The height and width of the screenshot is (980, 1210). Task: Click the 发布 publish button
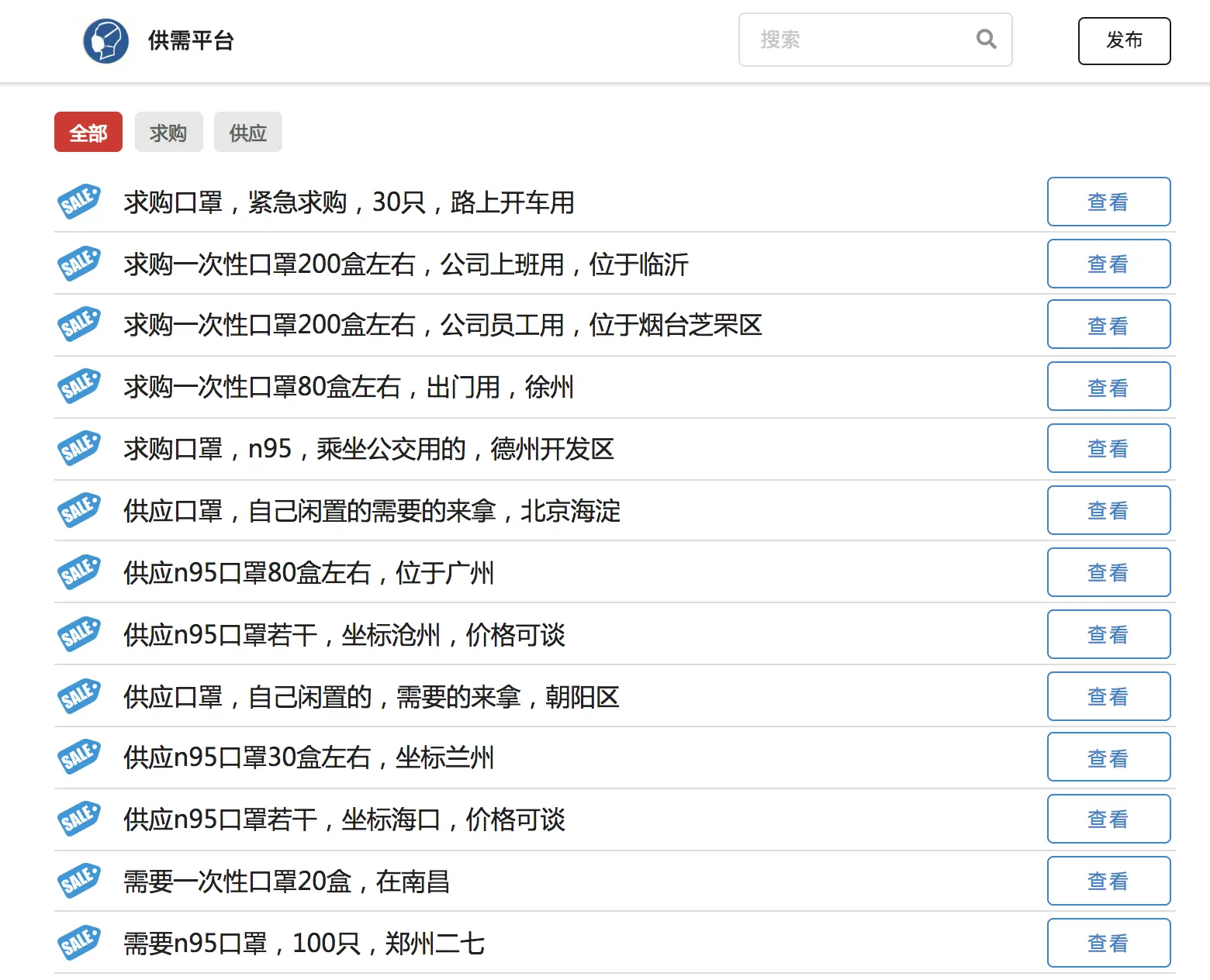[1124, 40]
